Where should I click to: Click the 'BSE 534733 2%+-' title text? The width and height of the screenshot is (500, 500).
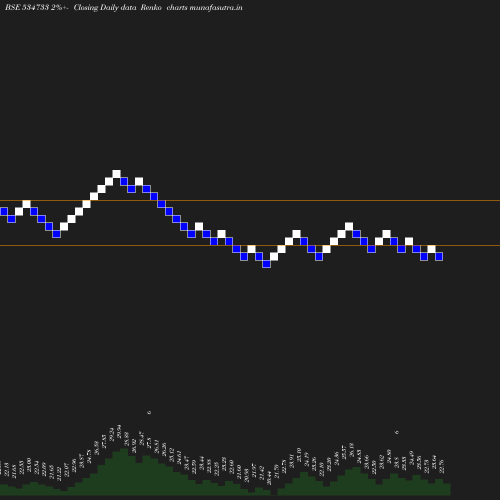[x=37, y=7]
